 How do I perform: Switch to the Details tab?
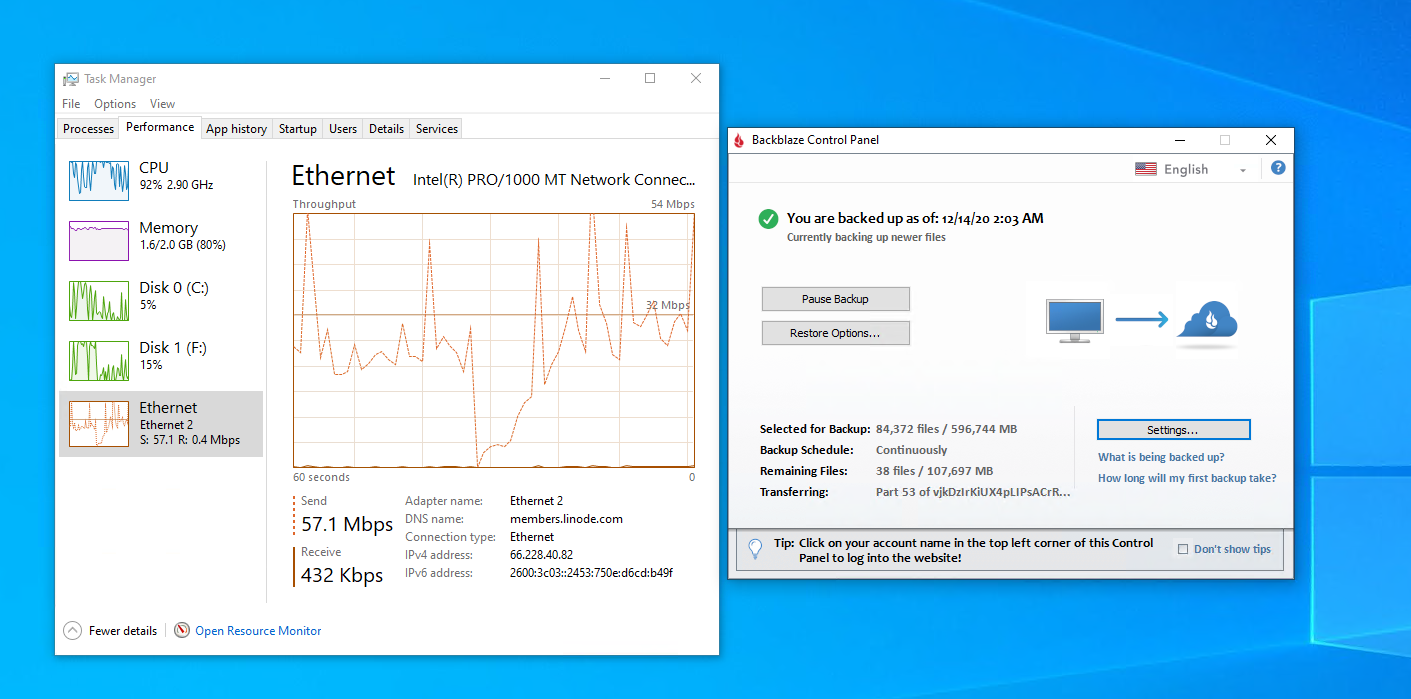point(386,129)
